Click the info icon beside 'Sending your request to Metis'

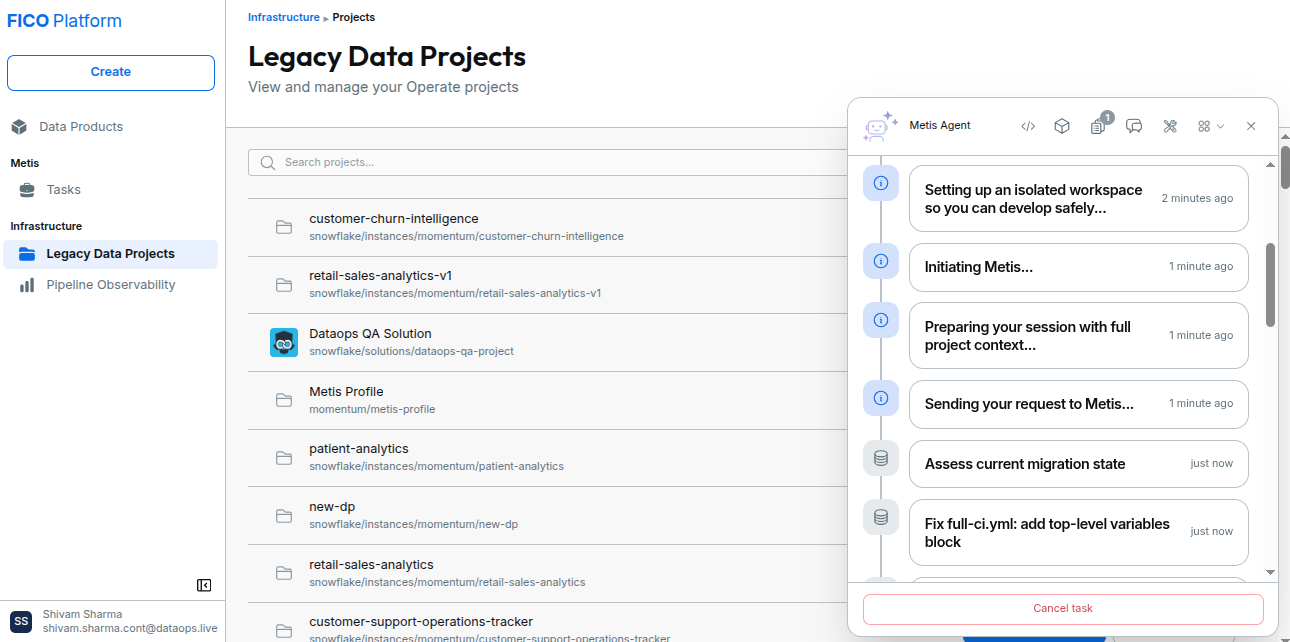[x=881, y=398]
